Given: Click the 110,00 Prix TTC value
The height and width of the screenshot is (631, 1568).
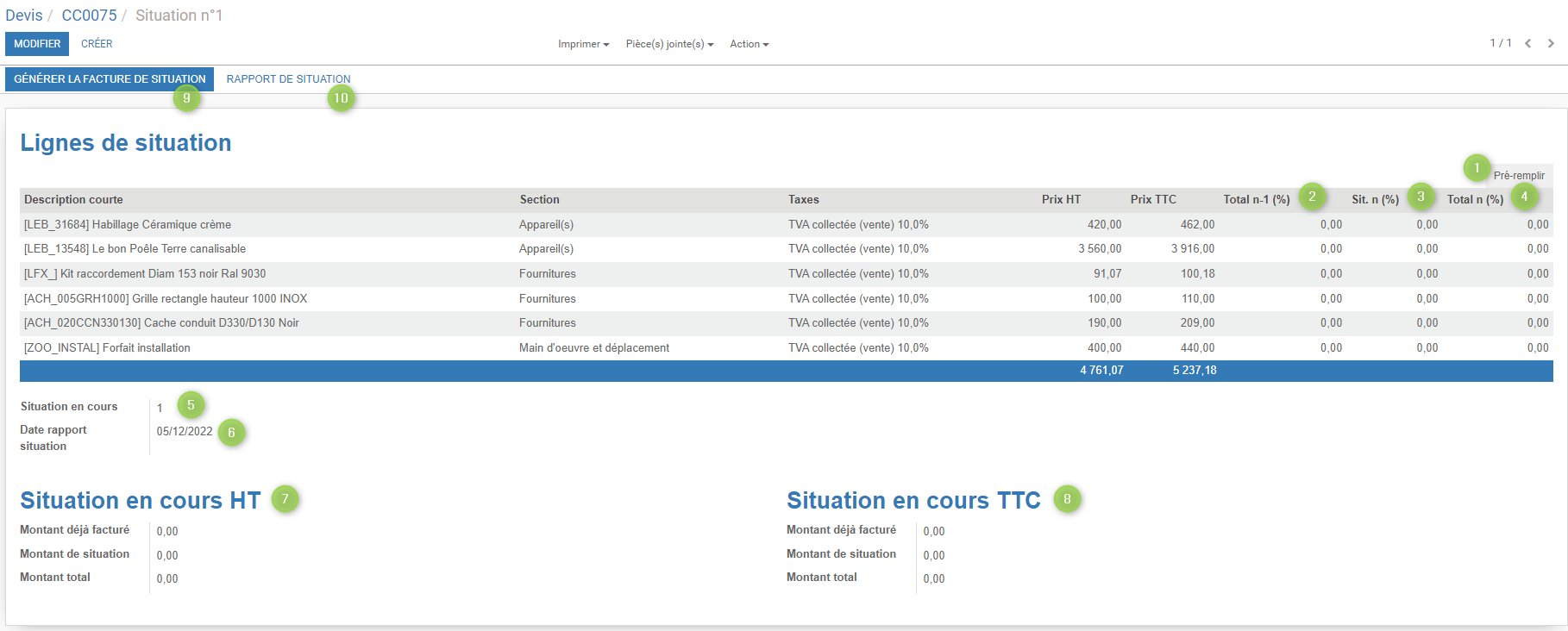Looking at the screenshot, I should pos(1197,299).
